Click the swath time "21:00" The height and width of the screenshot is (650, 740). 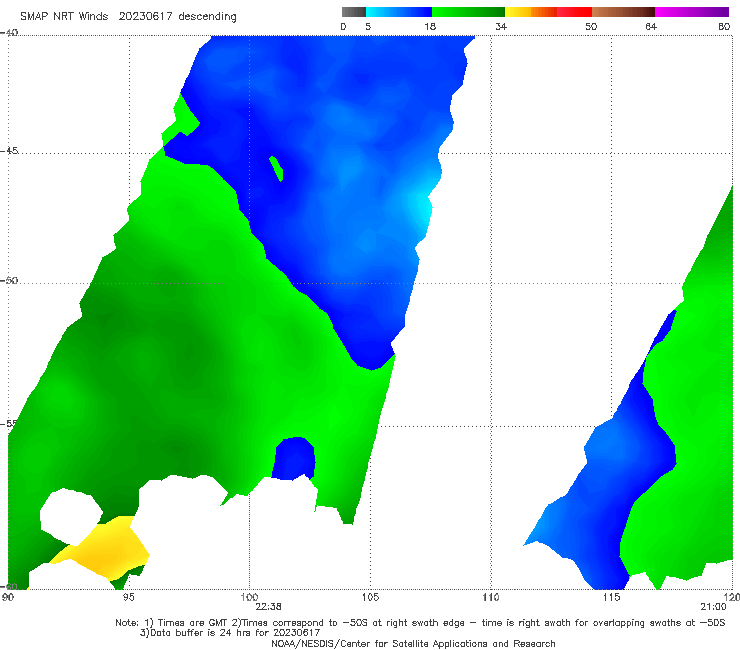[x=713, y=607]
